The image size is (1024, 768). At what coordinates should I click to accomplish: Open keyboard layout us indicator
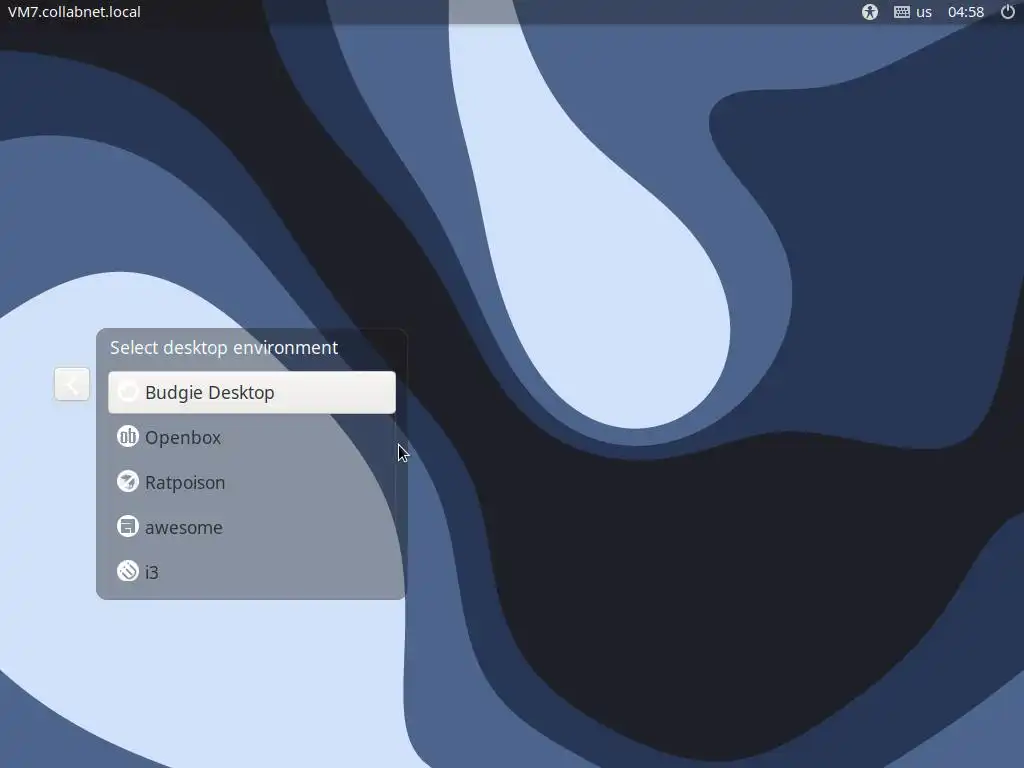913,12
